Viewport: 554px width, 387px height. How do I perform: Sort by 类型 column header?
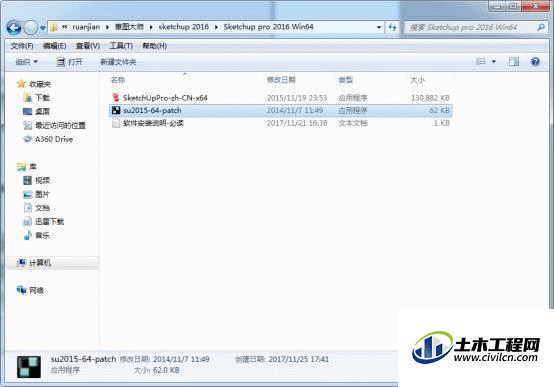tap(346, 80)
